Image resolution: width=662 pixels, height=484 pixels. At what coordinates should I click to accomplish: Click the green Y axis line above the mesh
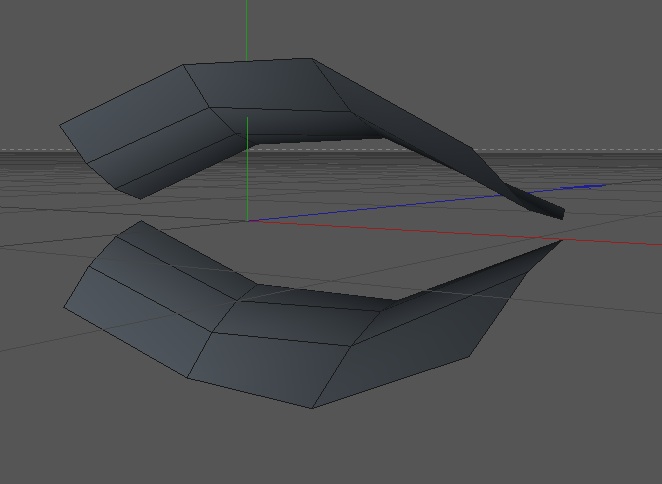pos(247,30)
